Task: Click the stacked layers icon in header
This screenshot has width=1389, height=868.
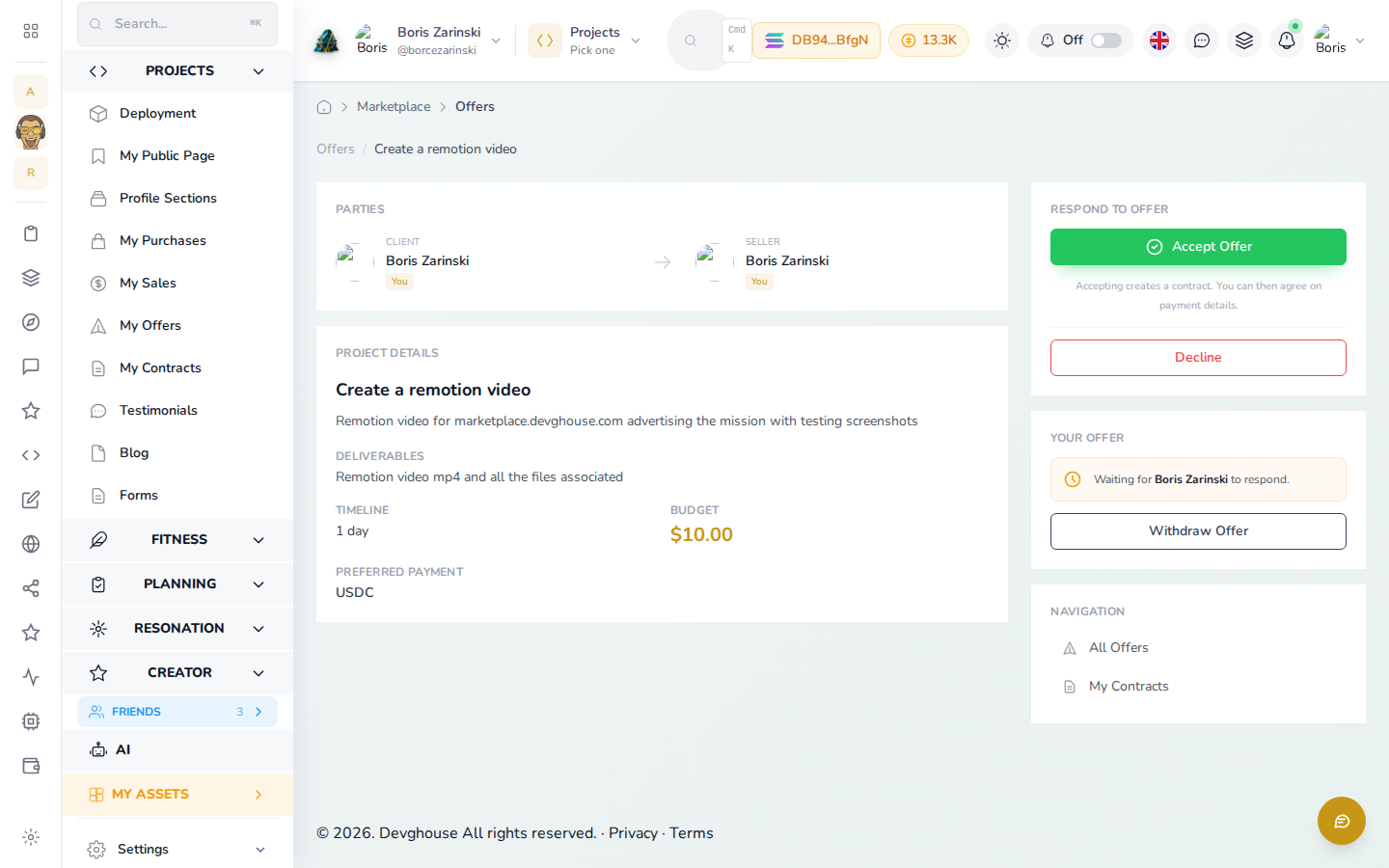Action: click(1244, 41)
